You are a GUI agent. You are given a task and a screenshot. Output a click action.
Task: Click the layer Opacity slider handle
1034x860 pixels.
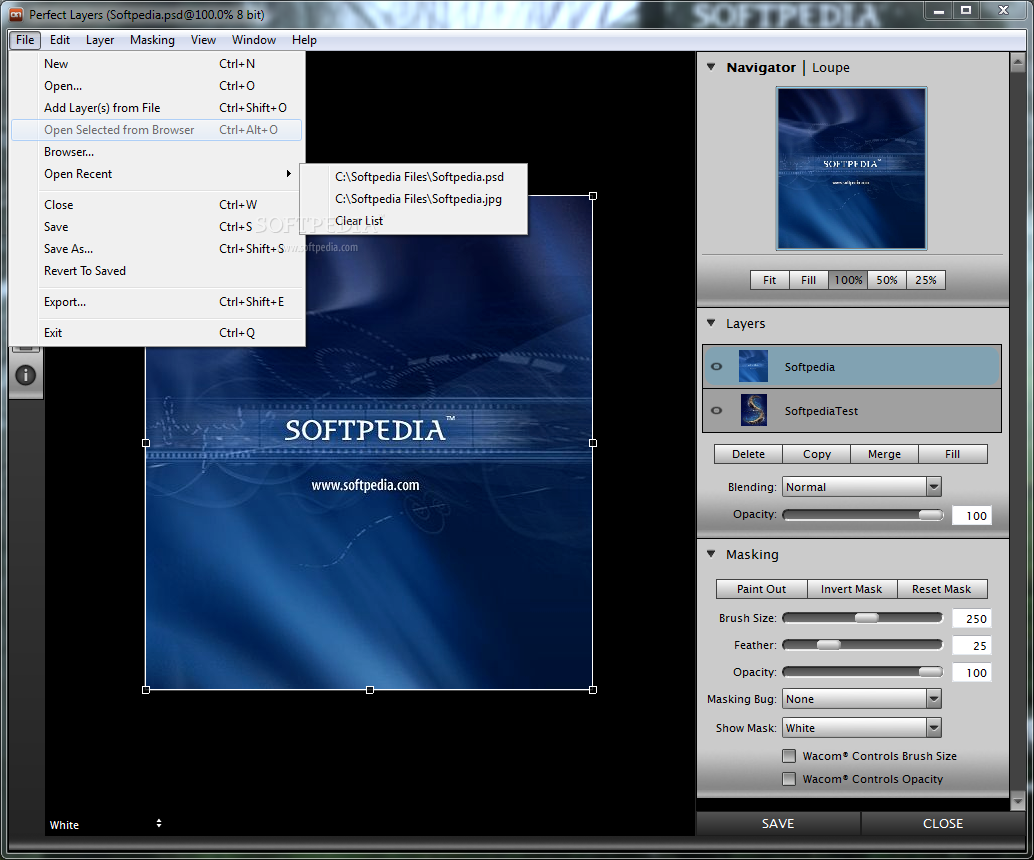930,514
